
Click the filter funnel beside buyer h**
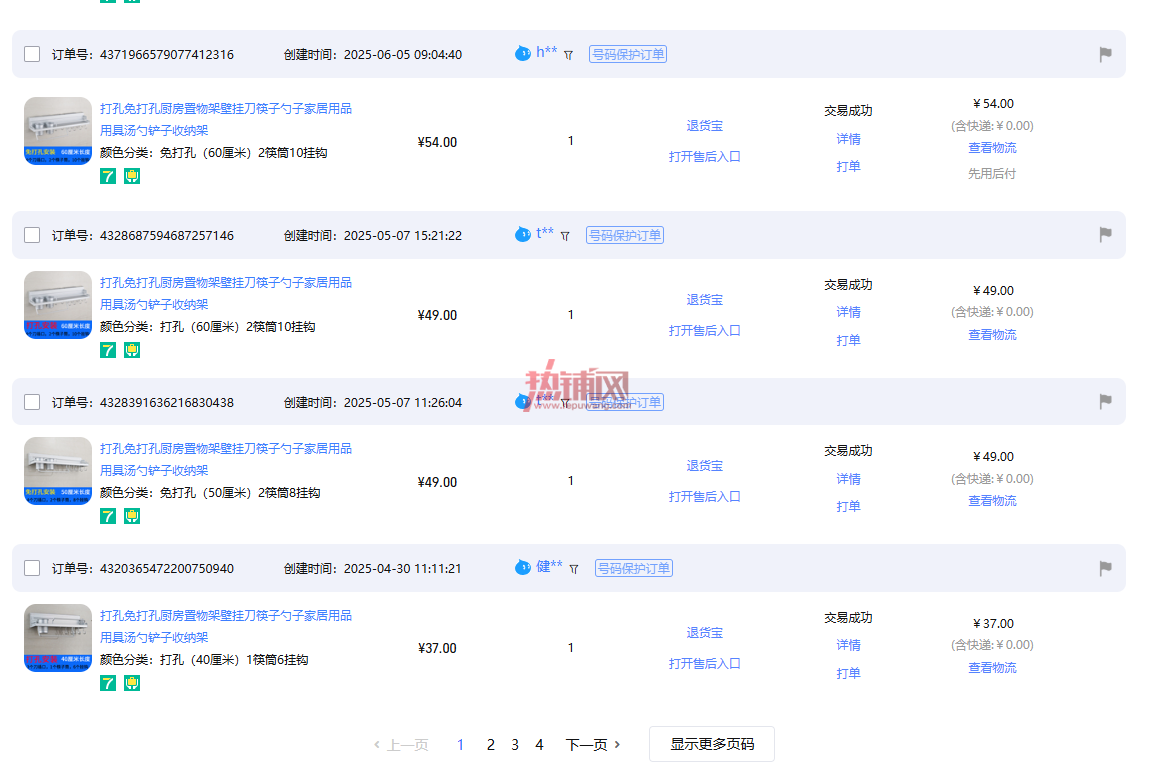click(x=568, y=55)
